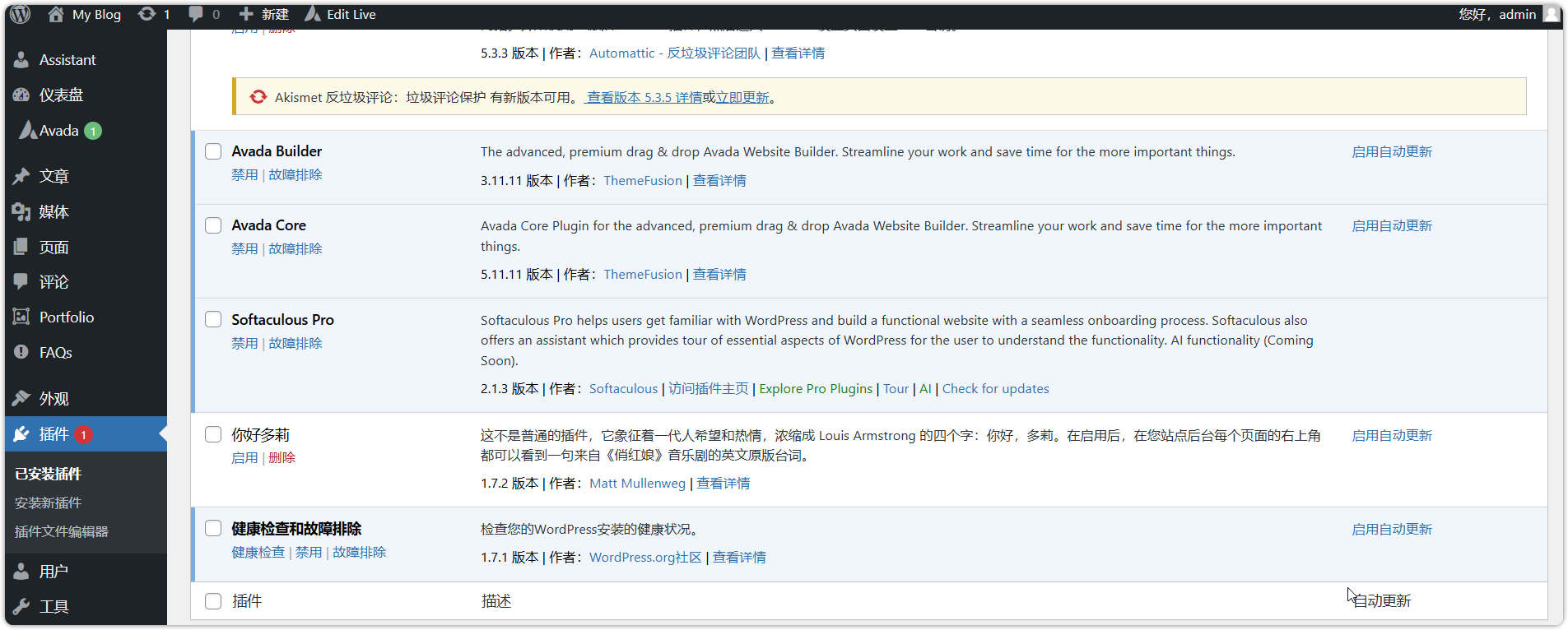1568x630 pixels.
Task: Click the Avada logo icon next to Edit Live
Action: tap(313, 14)
